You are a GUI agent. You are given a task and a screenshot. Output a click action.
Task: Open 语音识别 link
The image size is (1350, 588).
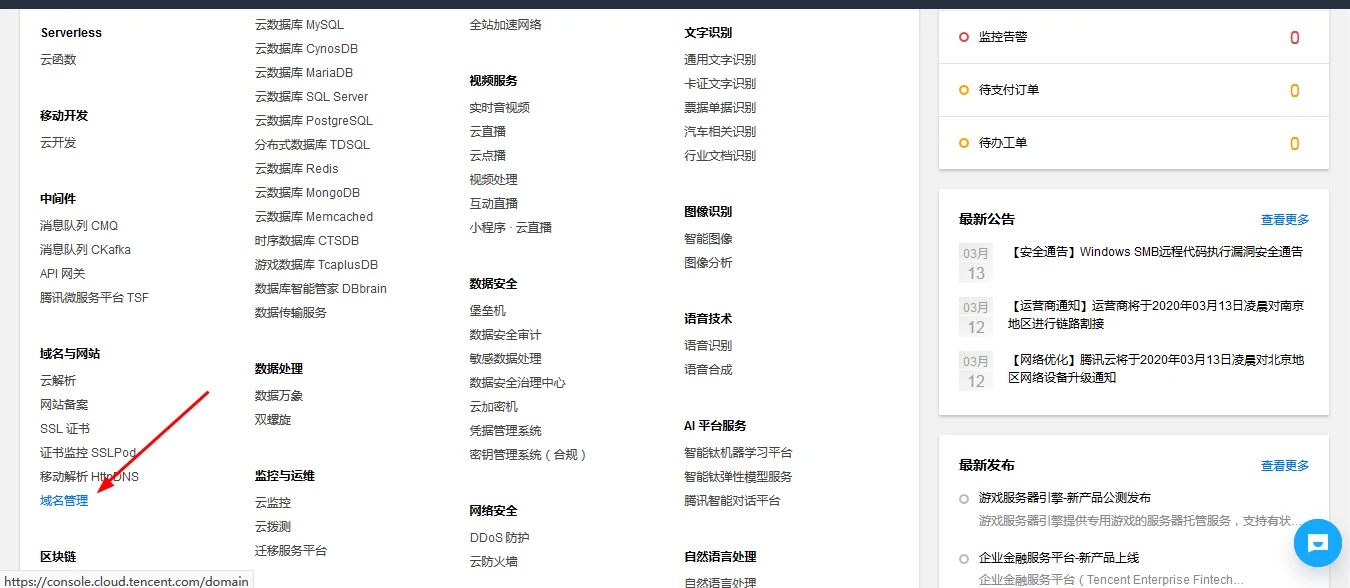tap(708, 346)
